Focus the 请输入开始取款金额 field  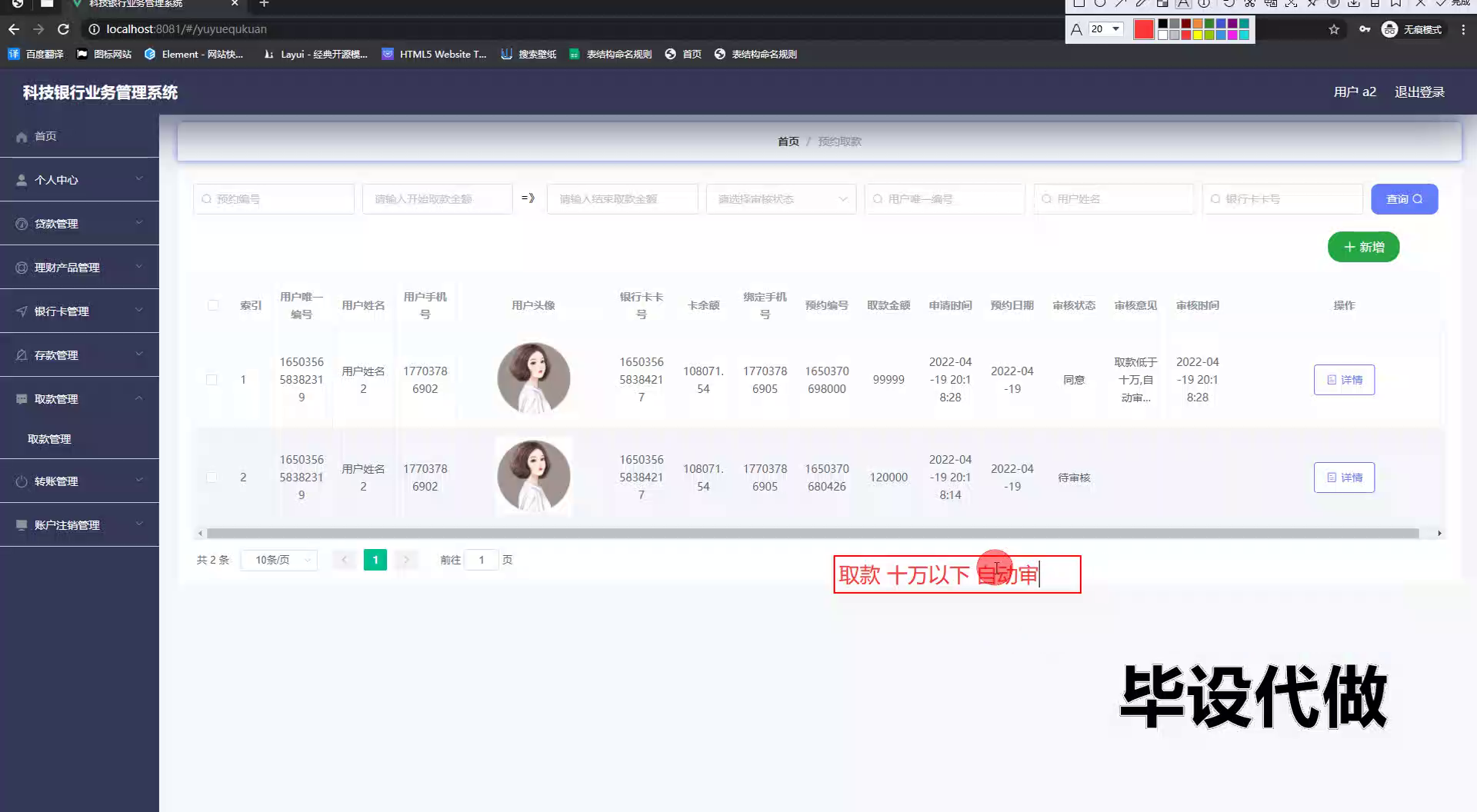(437, 199)
